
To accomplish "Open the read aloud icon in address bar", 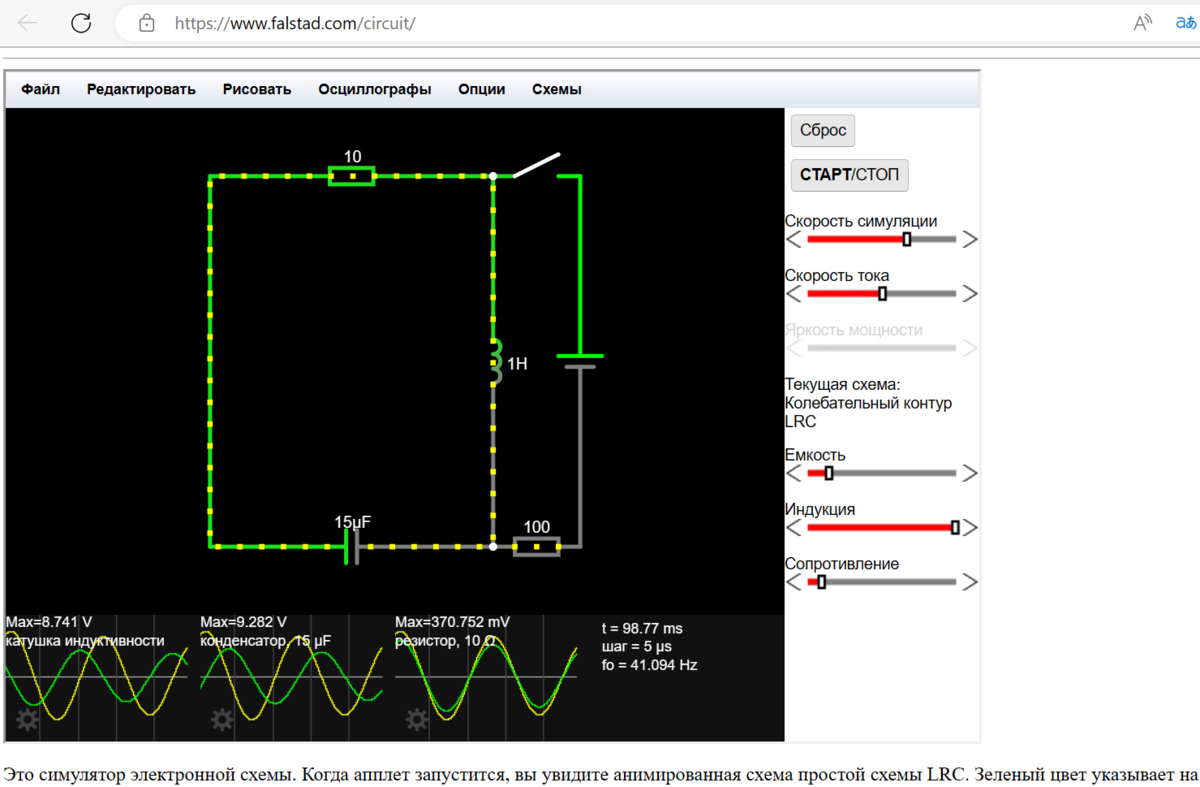I will tap(1143, 22).
